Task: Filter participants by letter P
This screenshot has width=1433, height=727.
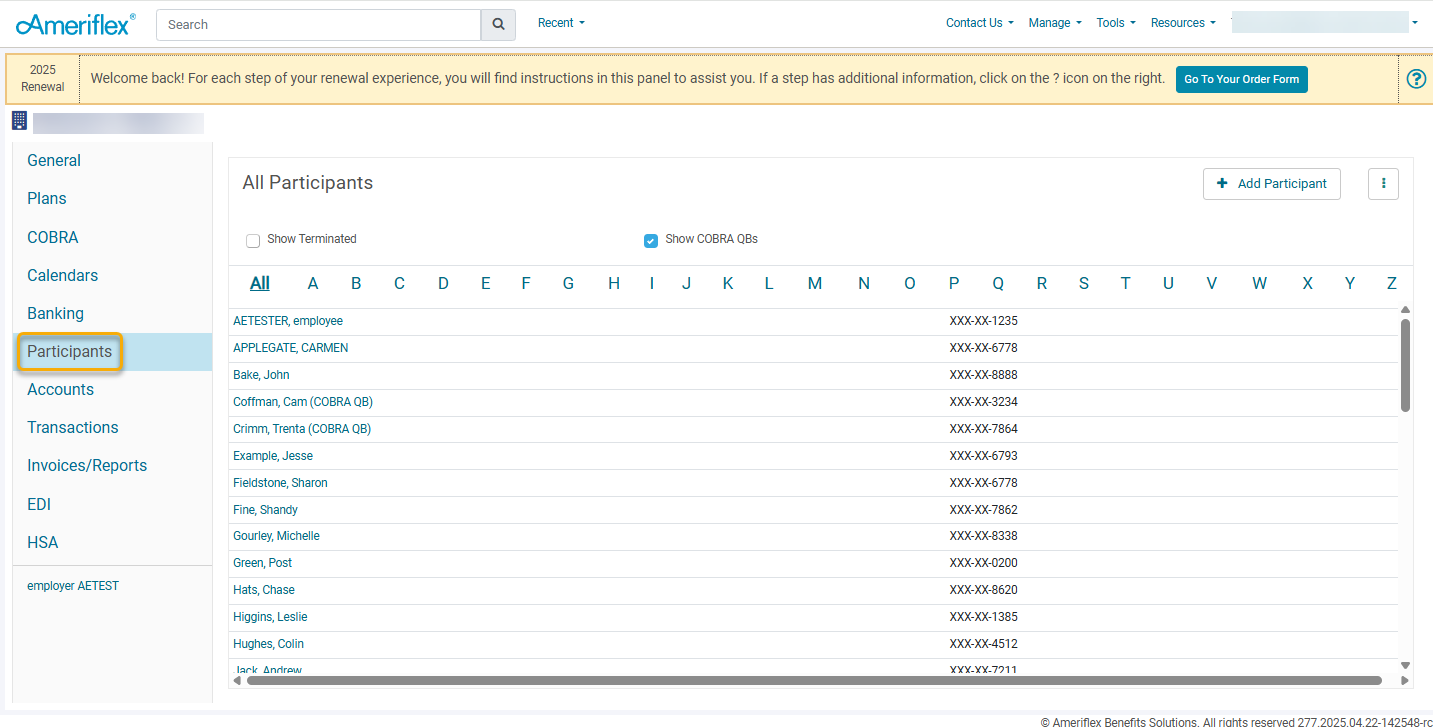Action: pyautogui.click(x=954, y=284)
